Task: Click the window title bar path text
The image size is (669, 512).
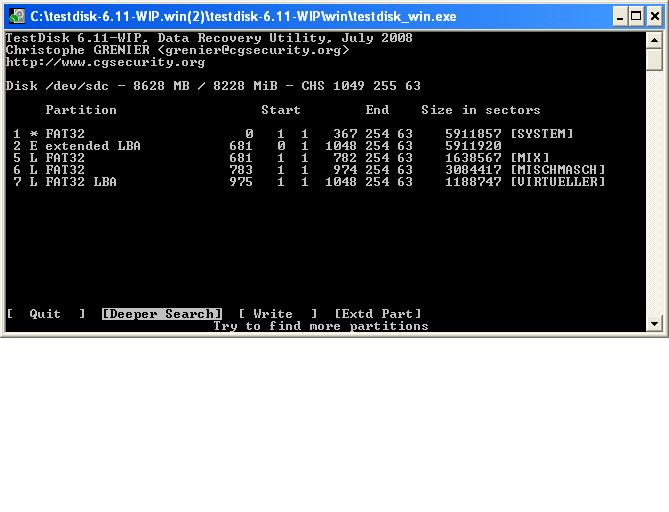Action: click(243, 17)
